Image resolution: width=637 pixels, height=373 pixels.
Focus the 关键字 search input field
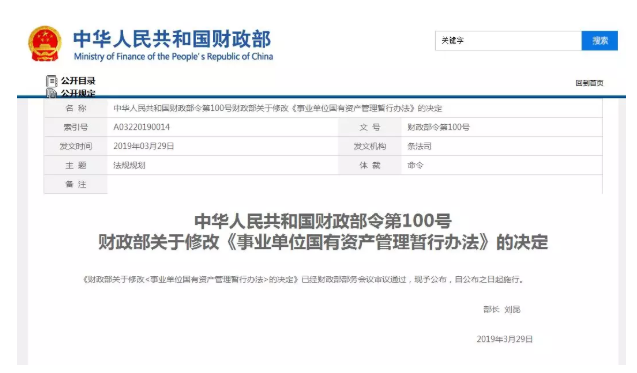point(508,41)
